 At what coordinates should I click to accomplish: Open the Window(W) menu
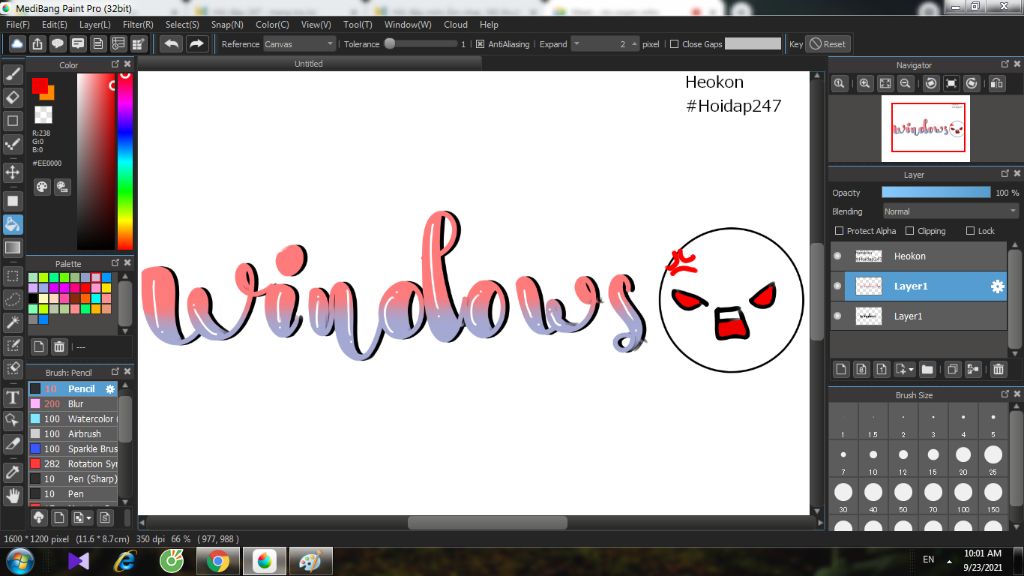tap(408, 24)
